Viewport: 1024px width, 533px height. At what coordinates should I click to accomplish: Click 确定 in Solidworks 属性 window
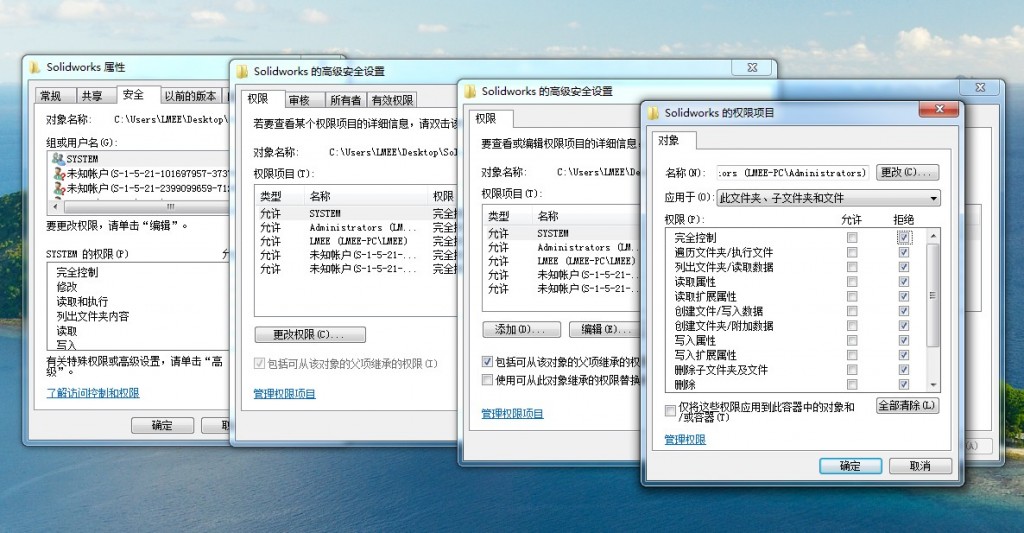pyautogui.click(x=162, y=425)
